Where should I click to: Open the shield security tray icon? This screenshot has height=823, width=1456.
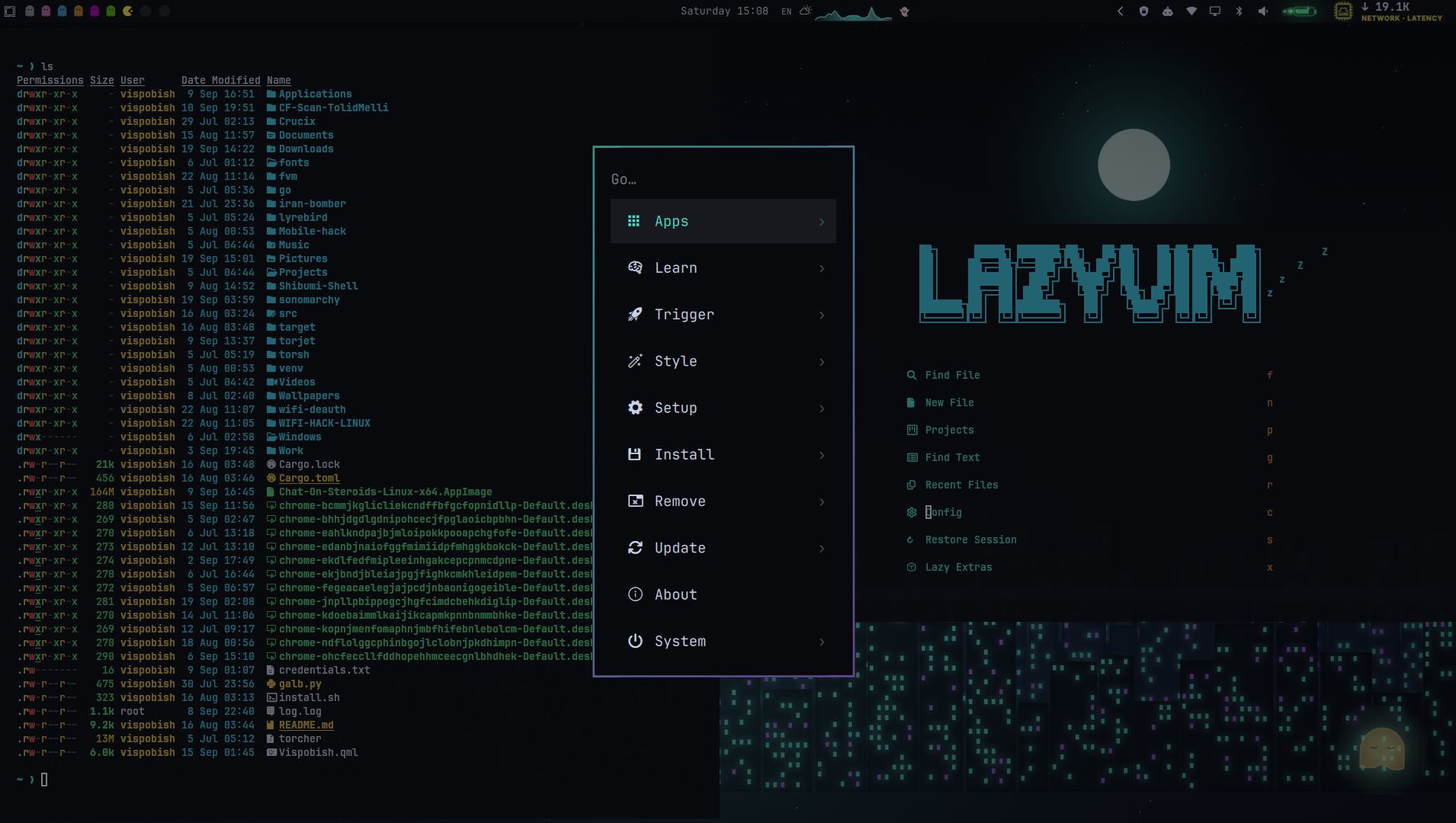(x=1143, y=11)
